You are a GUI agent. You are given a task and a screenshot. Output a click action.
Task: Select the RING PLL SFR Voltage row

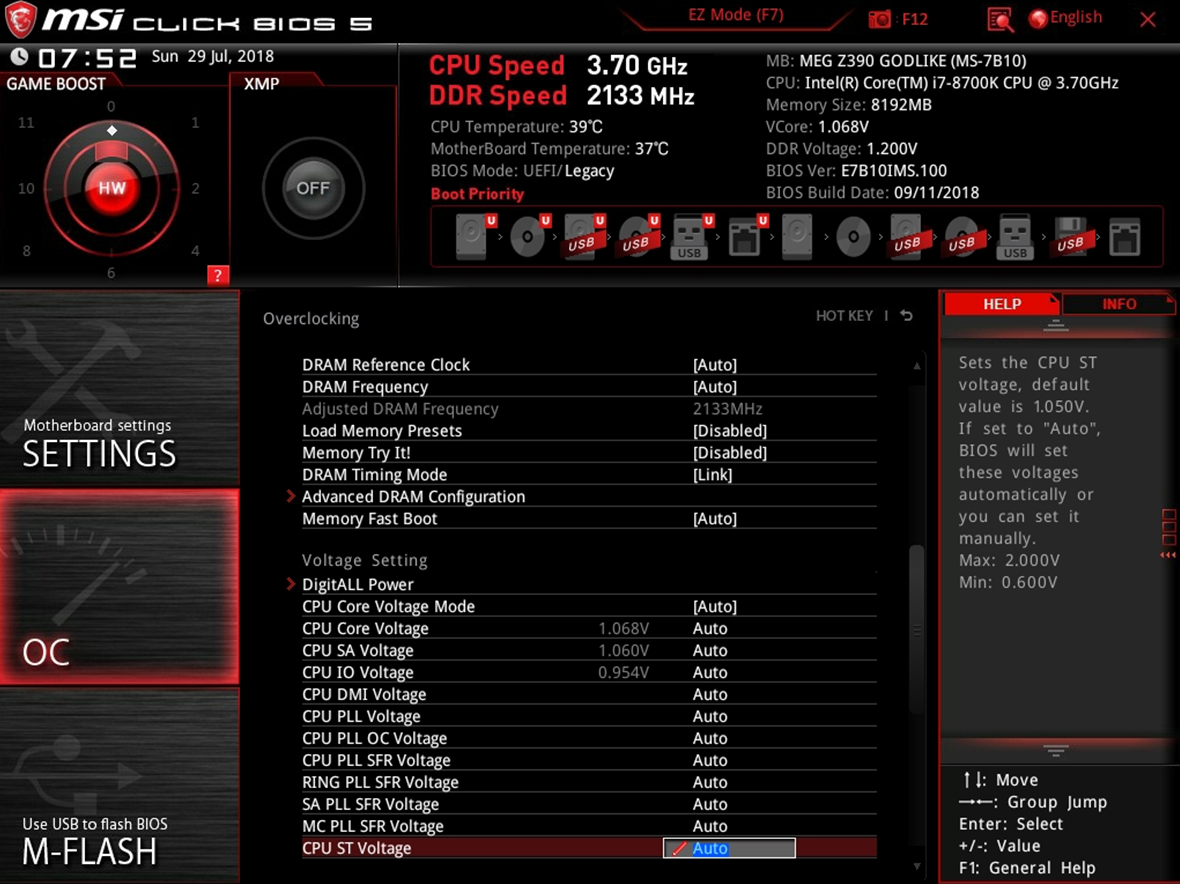[x=589, y=782]
